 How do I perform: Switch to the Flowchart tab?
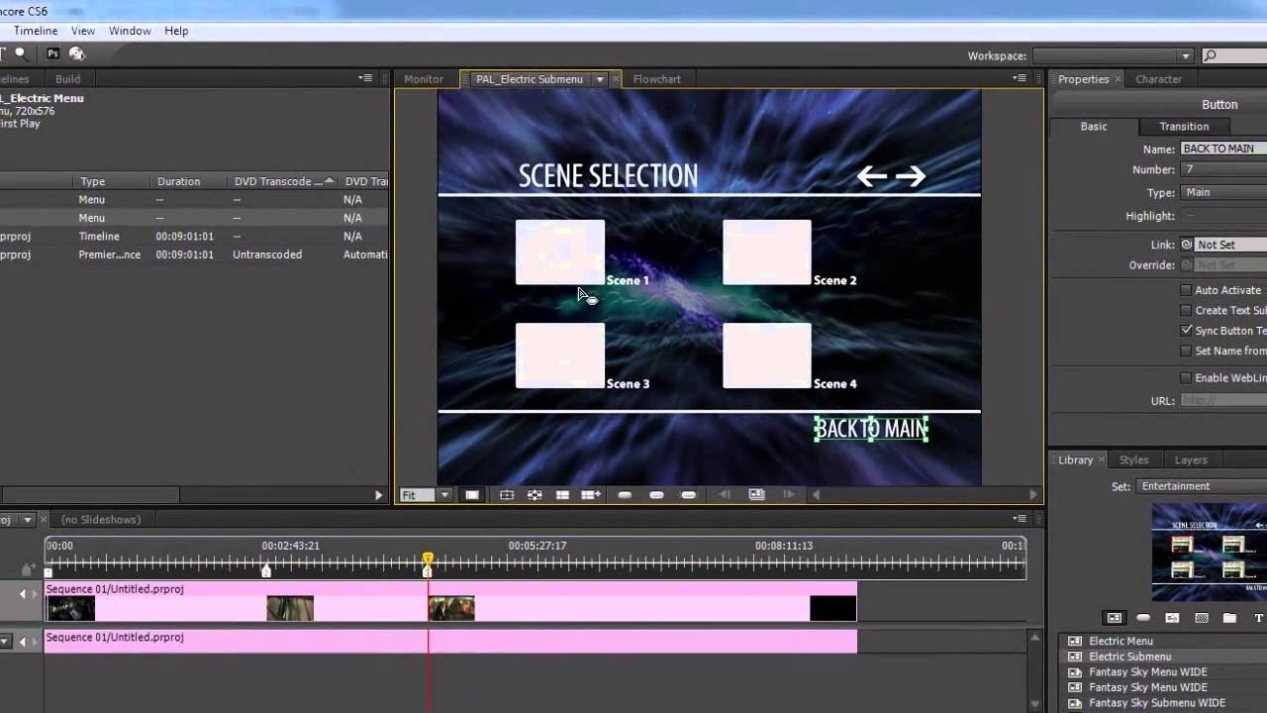656,79
